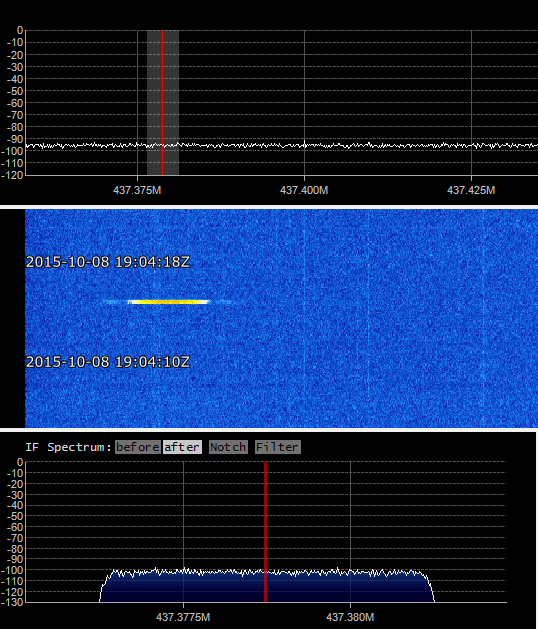Select the 'after' IF spectrum button

point(182,447)
